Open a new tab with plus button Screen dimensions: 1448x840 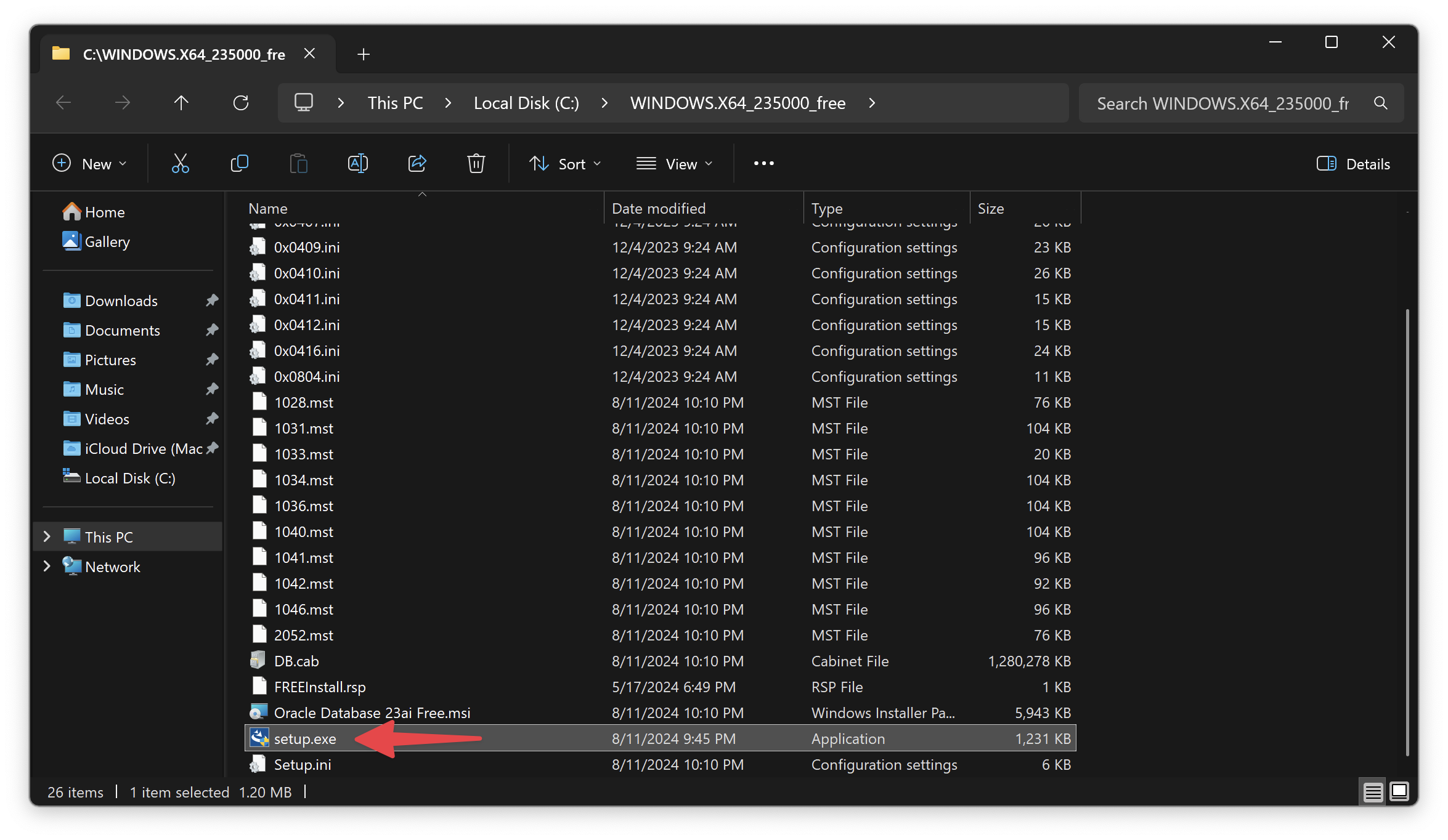tap(364, 54)
